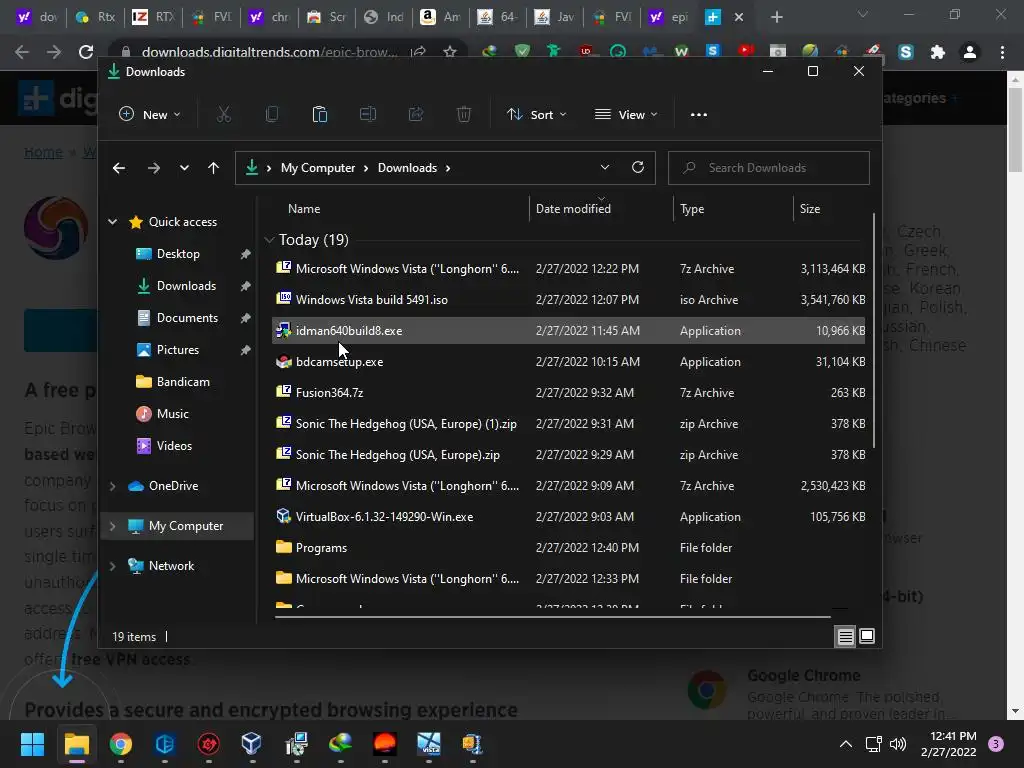Go forward with the Explorer forward arrow
1024x768 pixels.
(x=153, y=168)
